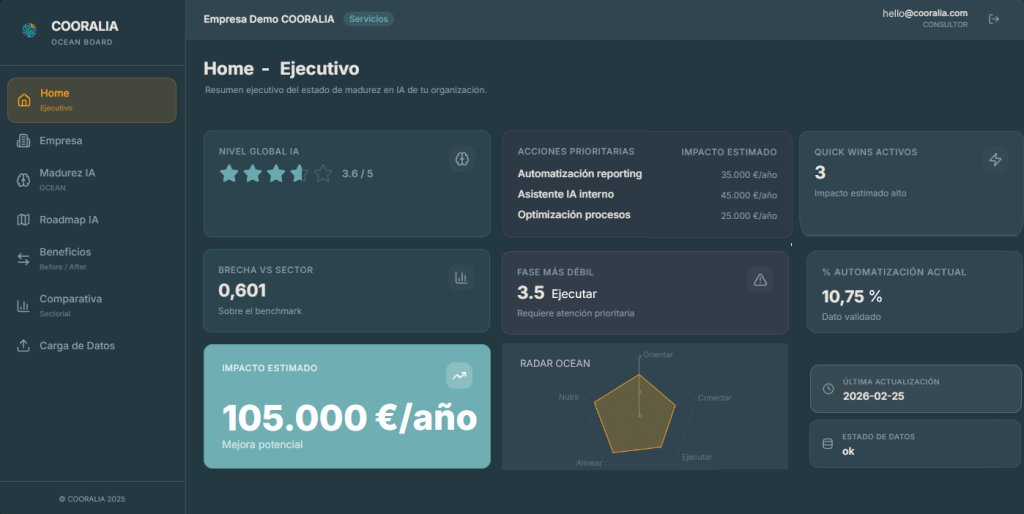This screenshot has height=514, width=1024.
Task: Go to Empresa in the sidebar
Action: click(x=61, y=141)
